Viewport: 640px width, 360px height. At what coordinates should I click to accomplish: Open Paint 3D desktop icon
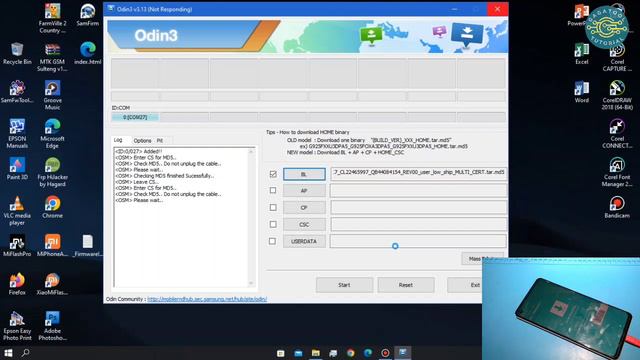[x=17, y=169]
